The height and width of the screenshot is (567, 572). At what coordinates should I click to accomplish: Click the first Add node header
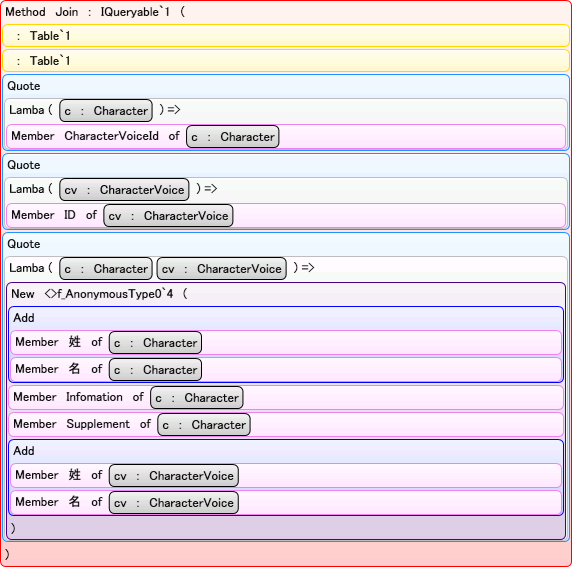[x=24, y=318]
